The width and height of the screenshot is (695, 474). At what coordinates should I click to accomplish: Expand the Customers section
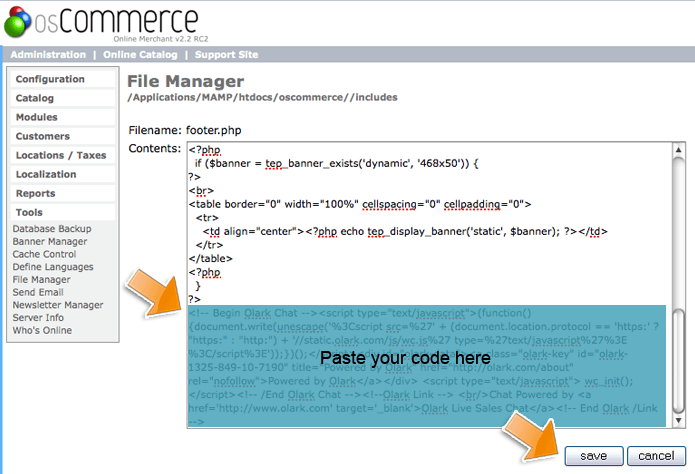(43, 136)
